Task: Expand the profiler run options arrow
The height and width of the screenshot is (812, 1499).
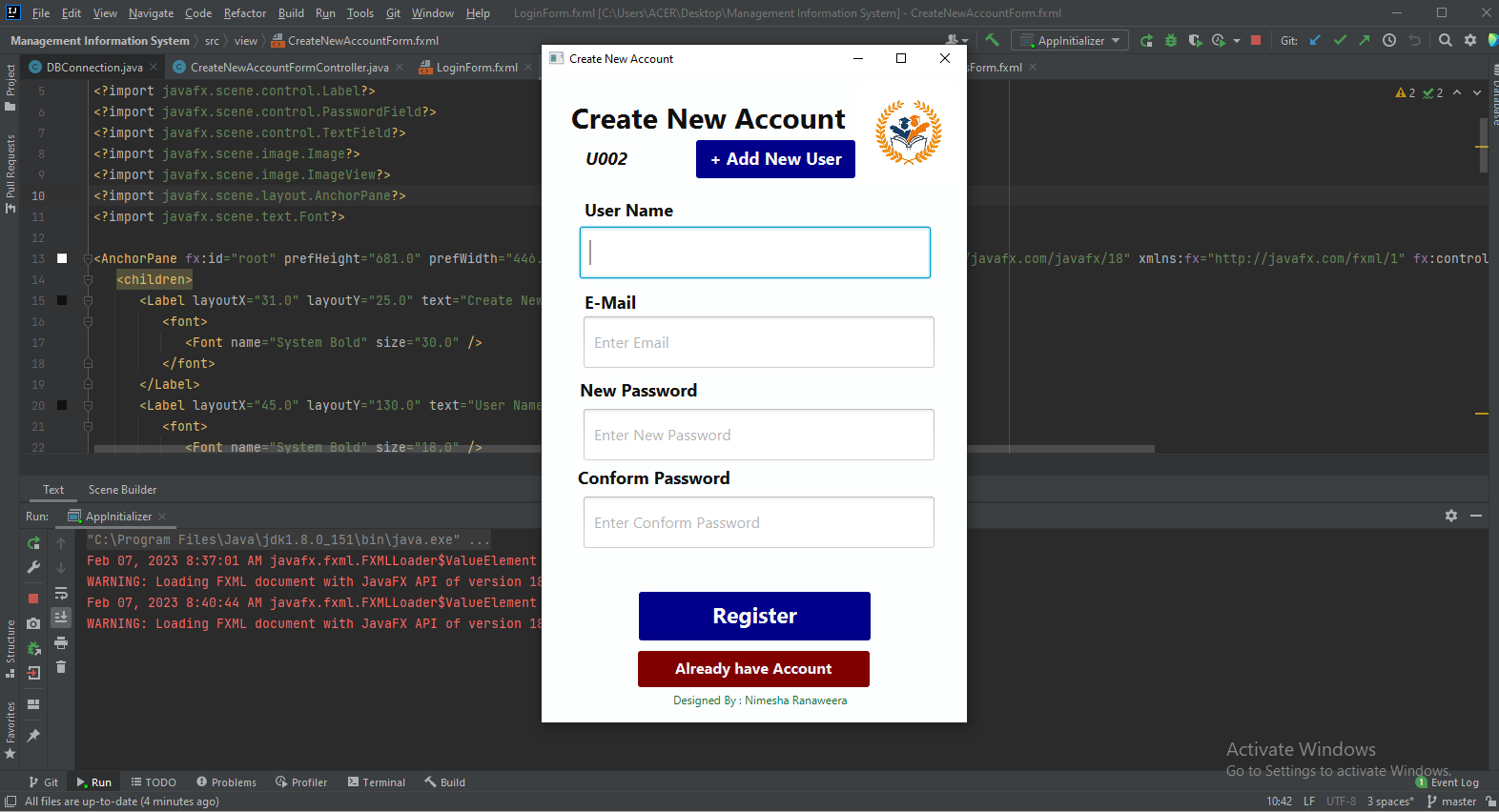Action: (1237, 40)
